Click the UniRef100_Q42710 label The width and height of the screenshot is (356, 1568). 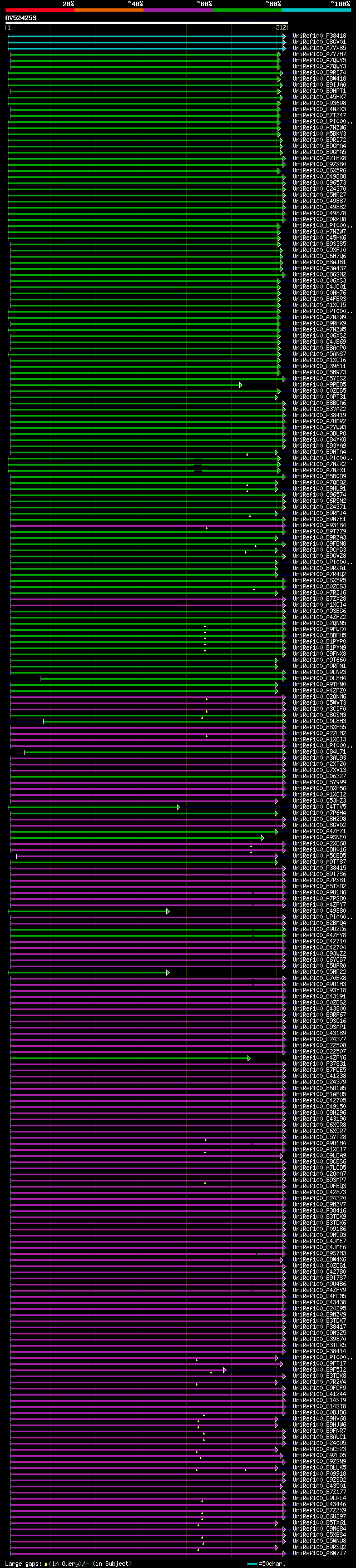[319, 942]
